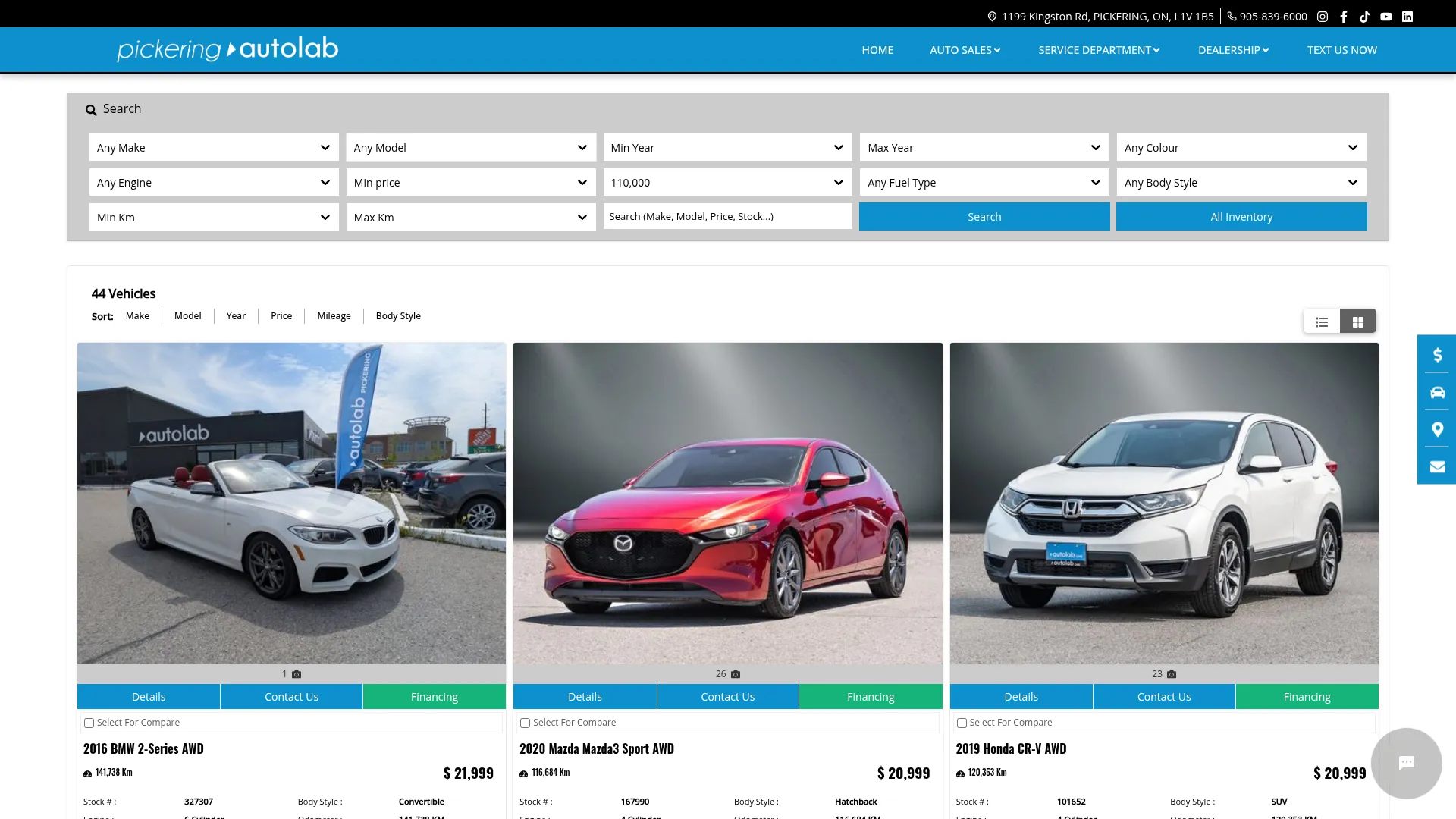Expand the DEALERSHIP menu
The image size is (1456, 819).
point(1233,50)
